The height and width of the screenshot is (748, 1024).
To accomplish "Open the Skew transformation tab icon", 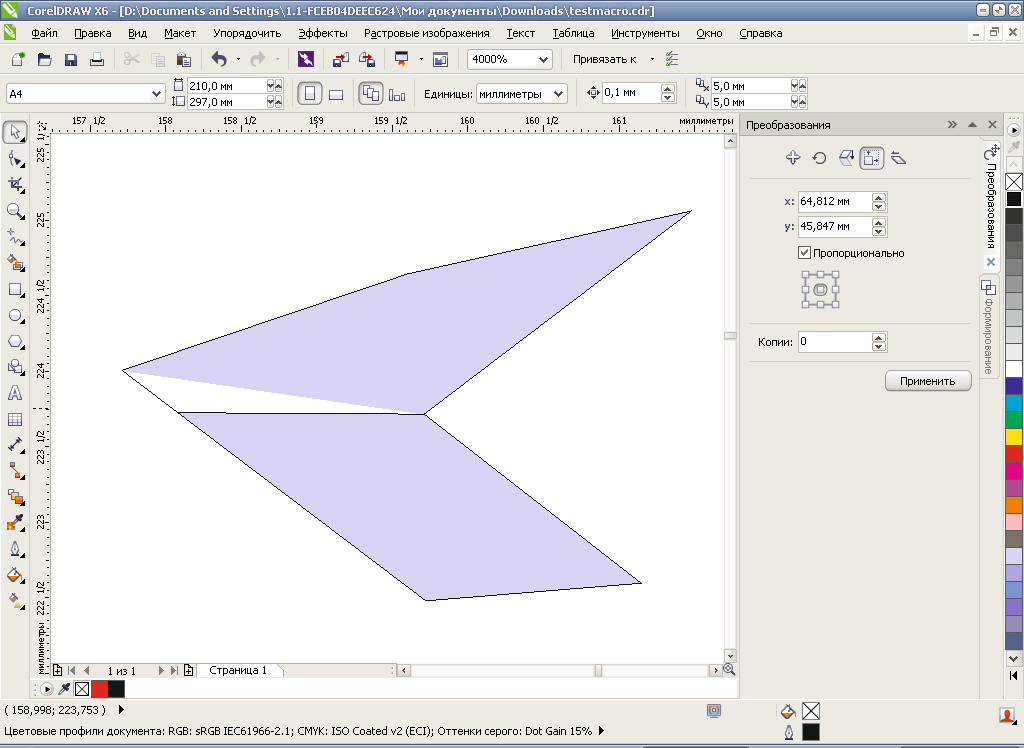I will [x=899, y=157].
